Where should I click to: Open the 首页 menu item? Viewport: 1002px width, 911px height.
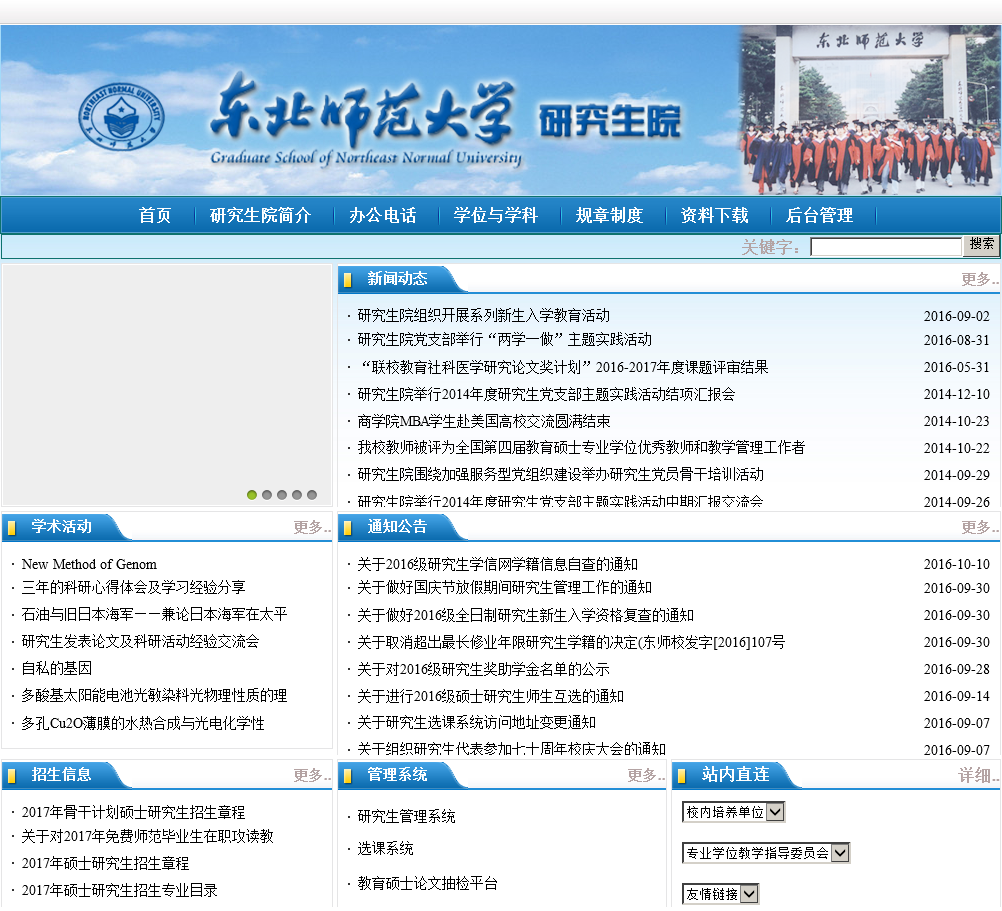pos(155,215)
